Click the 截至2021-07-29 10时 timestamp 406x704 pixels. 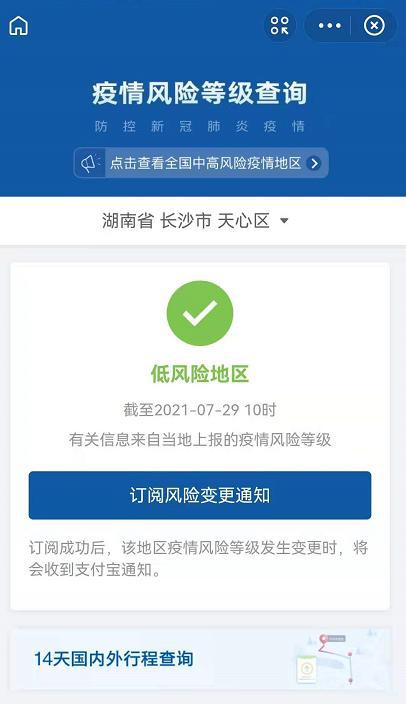[200, 409]
